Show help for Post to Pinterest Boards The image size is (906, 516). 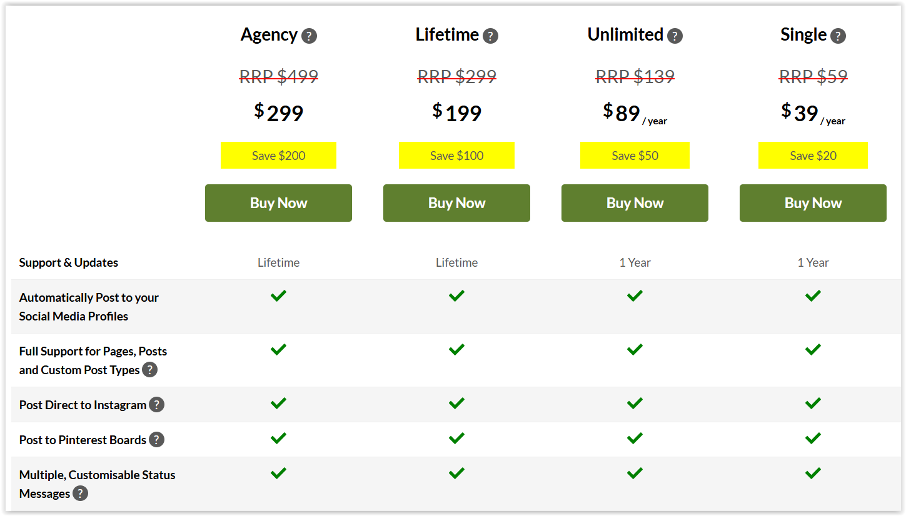(x=157, y=440)
